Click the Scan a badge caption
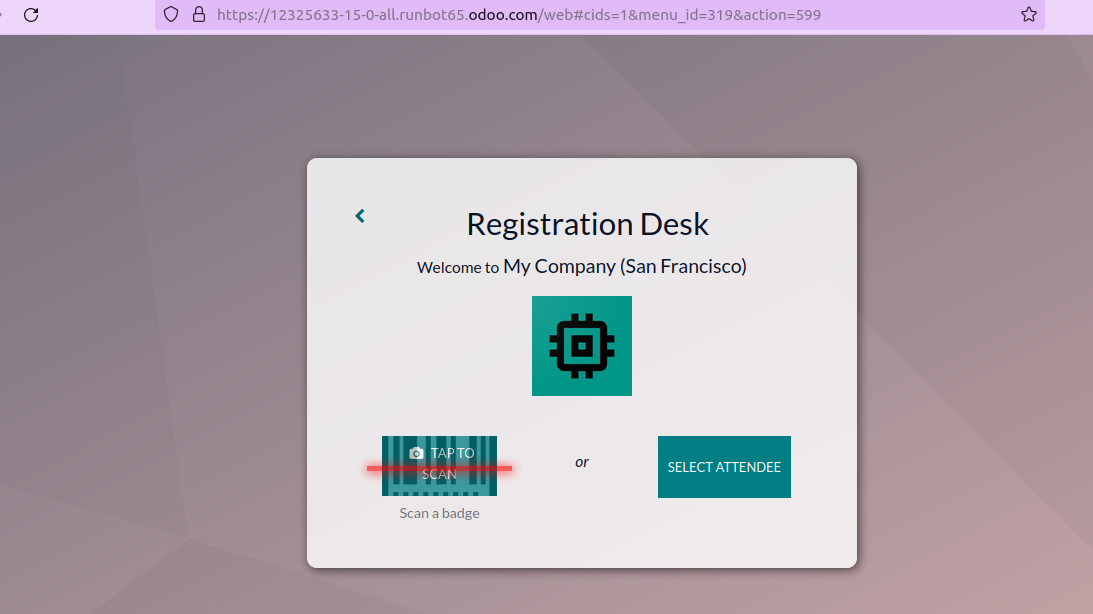 pyautogui.click(x=439, y=513)
